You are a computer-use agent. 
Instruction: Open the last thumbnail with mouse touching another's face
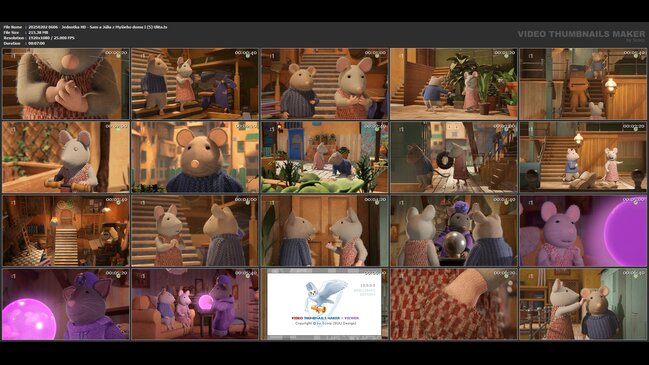(x=583, y=304)
